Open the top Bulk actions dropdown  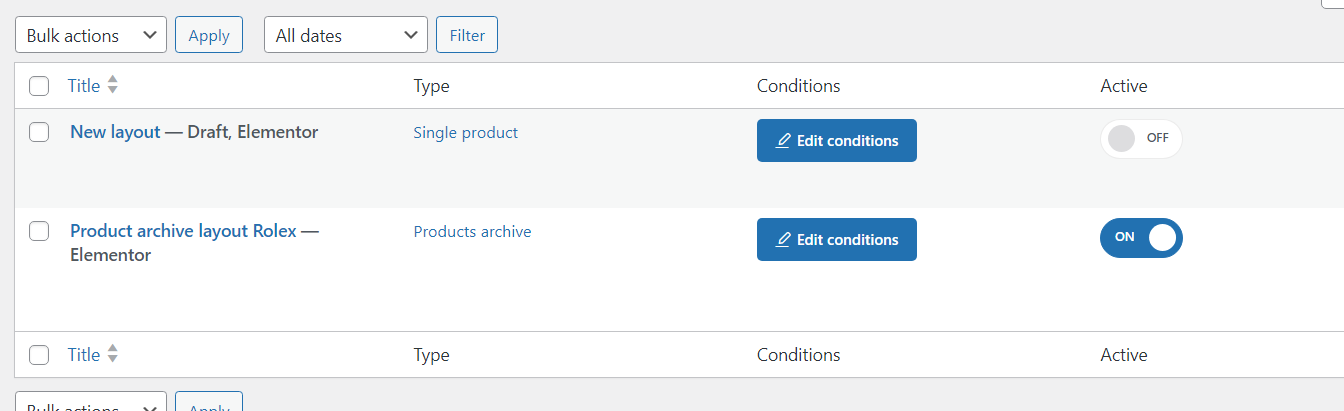(x=91, y=35)
